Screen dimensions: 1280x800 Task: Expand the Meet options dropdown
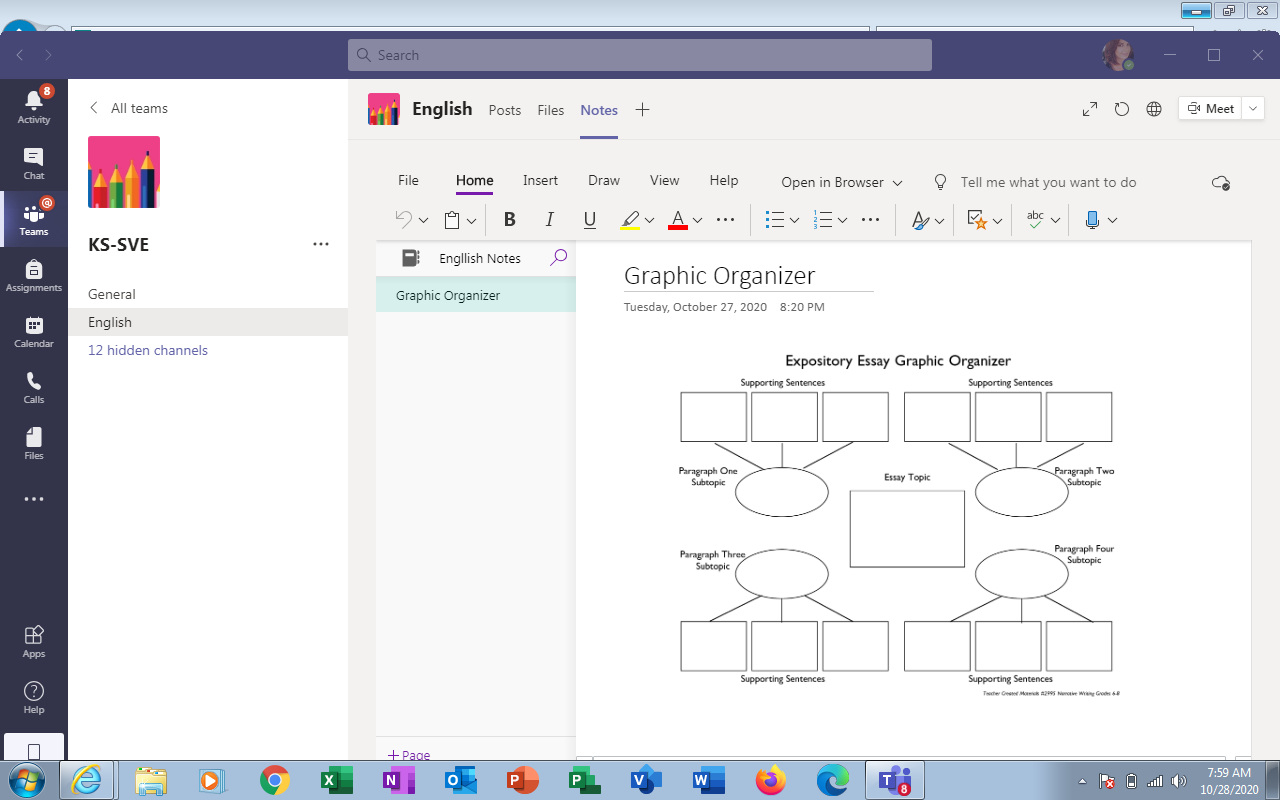click(1254, 109)
